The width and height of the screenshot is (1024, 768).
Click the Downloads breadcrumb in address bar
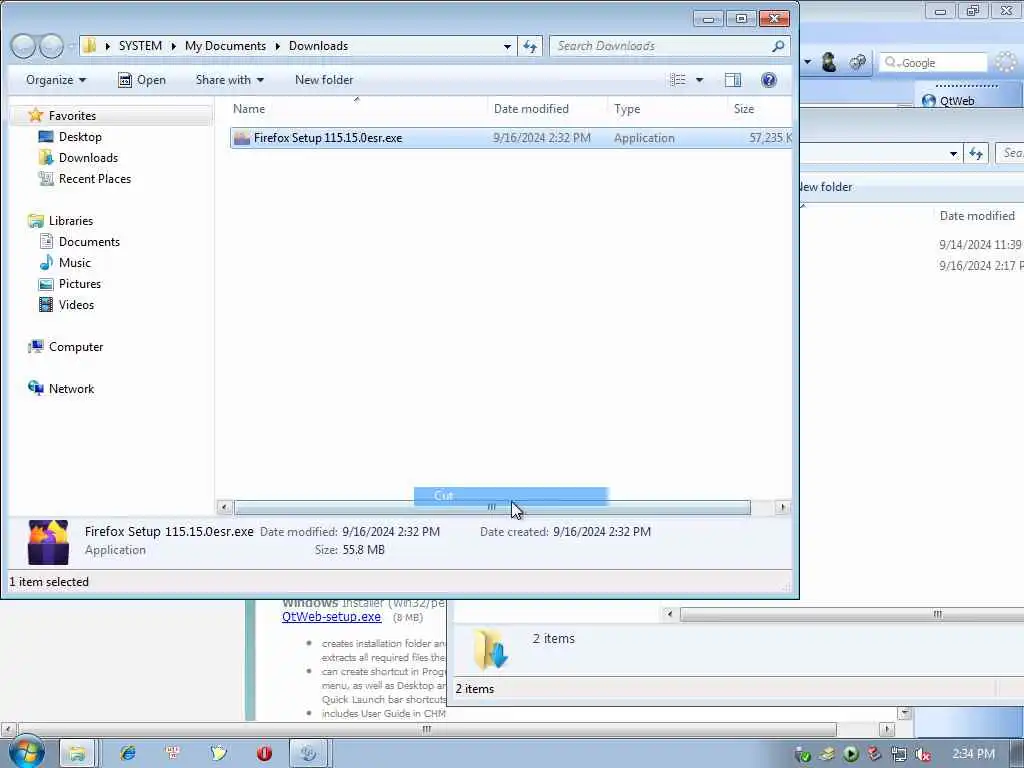pyautogui.click(x=318, y=46)
